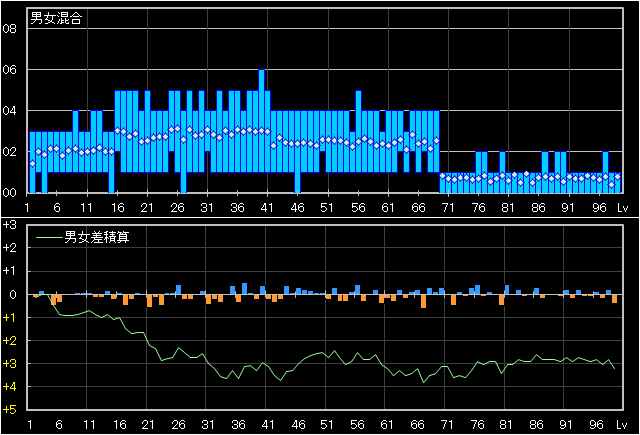Click the 0 label on bottom chart y-axis
This screenshot has width=640, height=435.
point(13,294)
